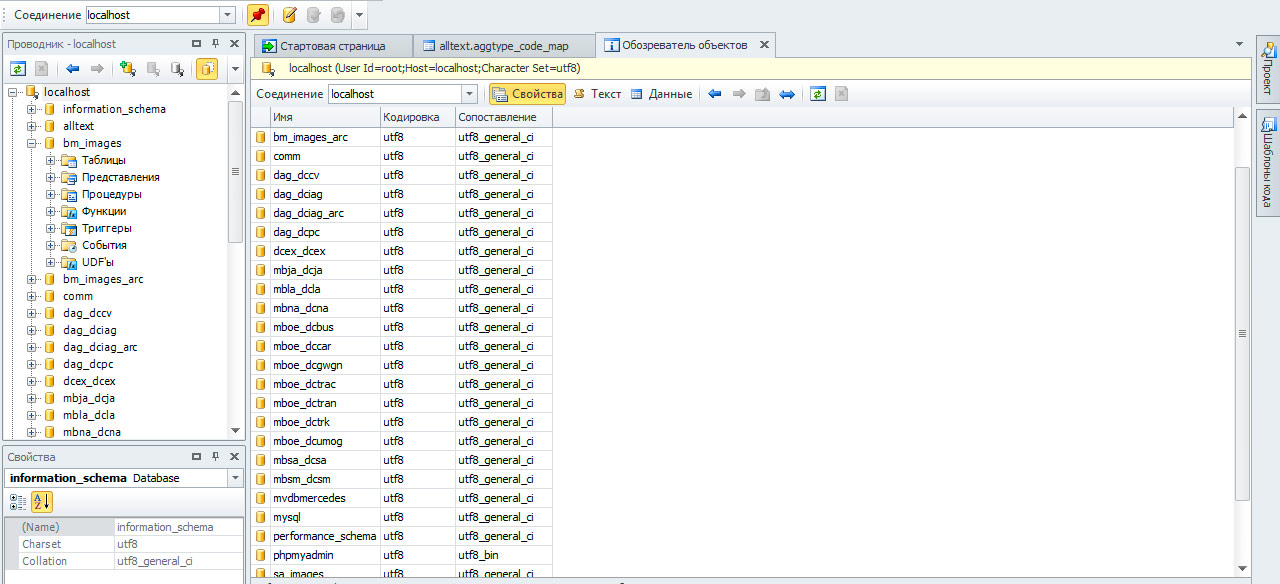1280x584 pixels.
Task: Select the События folder in tree
Action: 103,245
